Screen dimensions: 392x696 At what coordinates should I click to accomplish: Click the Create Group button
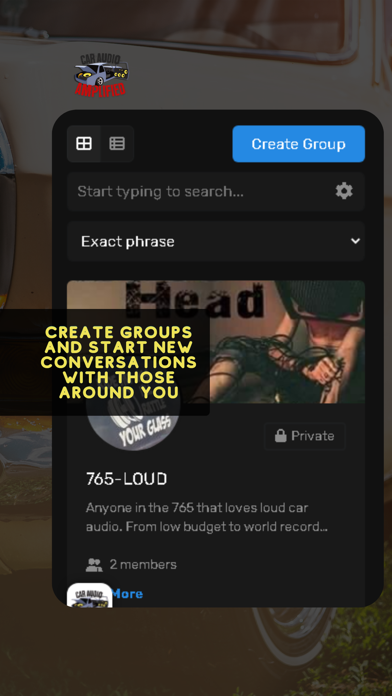pyautogui.click(x=298, y=144)
